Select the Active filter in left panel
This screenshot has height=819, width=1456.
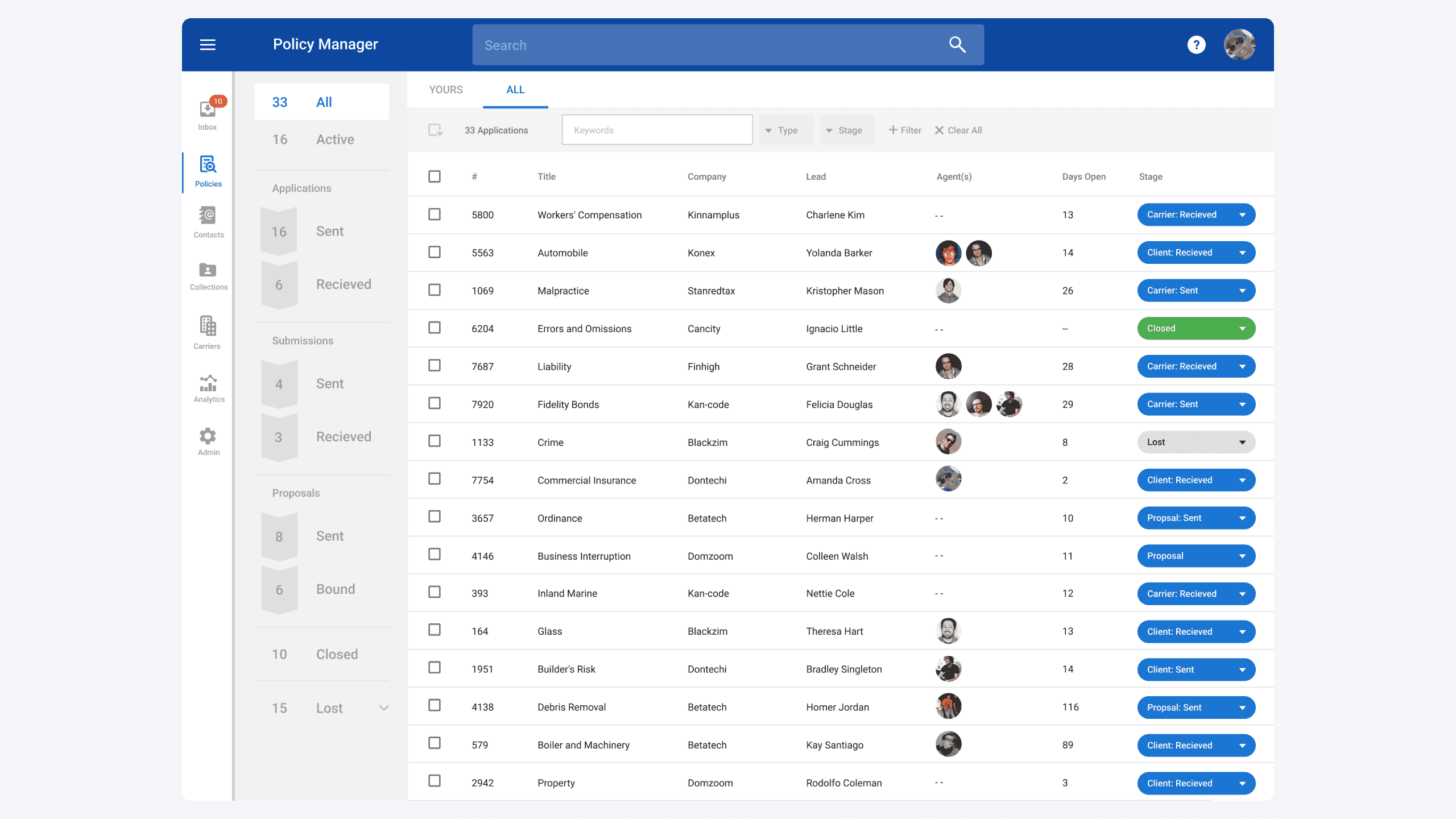pyautogui.click(x=321, y=139)
